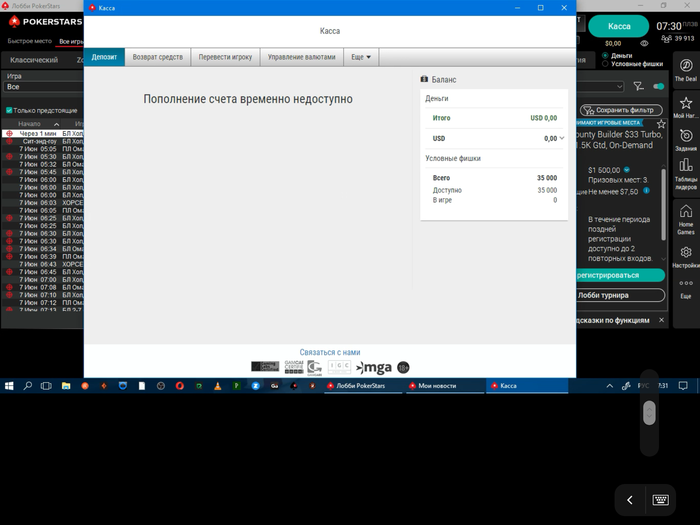Show the on-screen keyboard icon

tap(660, 500)
